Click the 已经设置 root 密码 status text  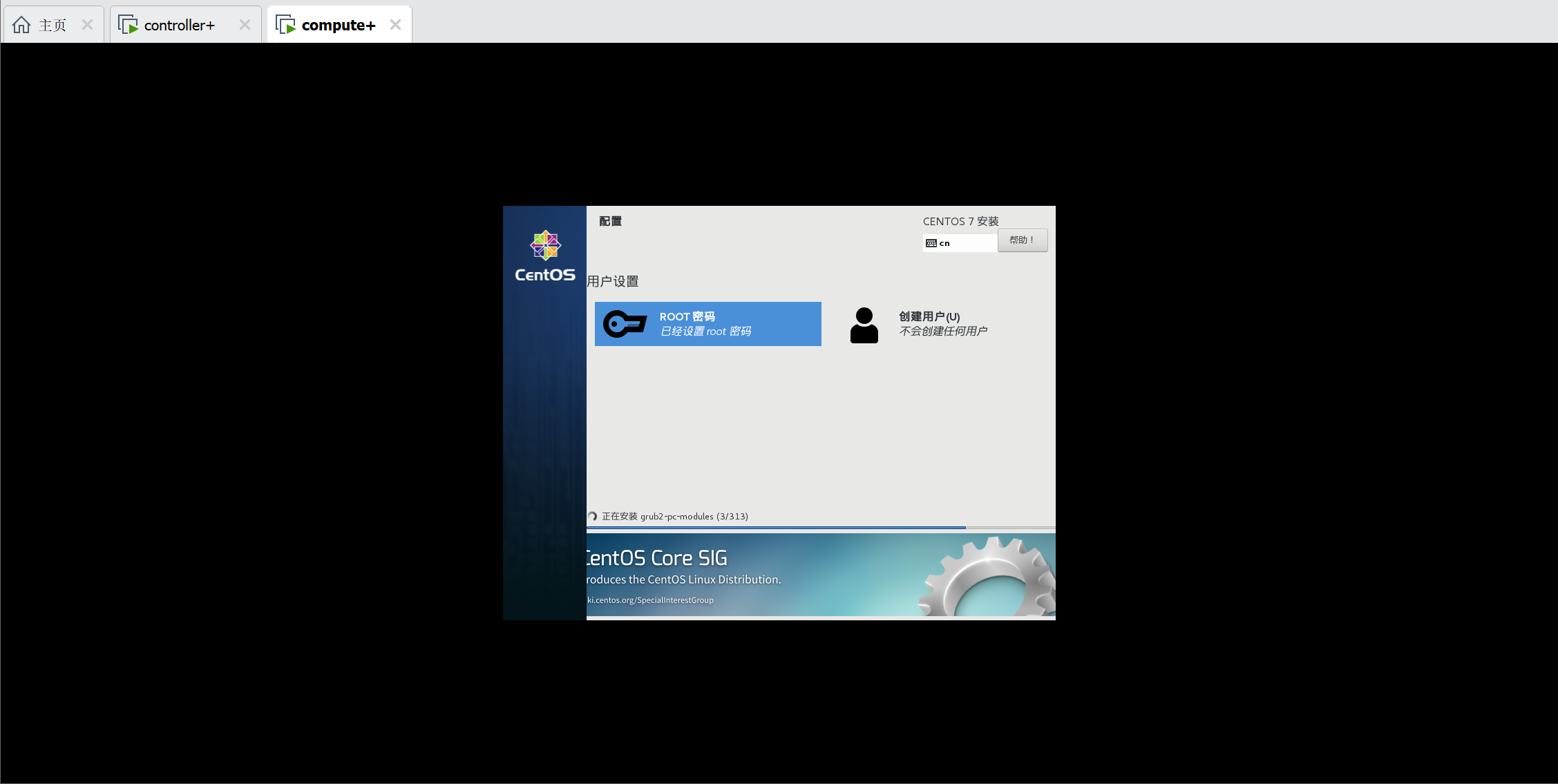tap(705, 332)
